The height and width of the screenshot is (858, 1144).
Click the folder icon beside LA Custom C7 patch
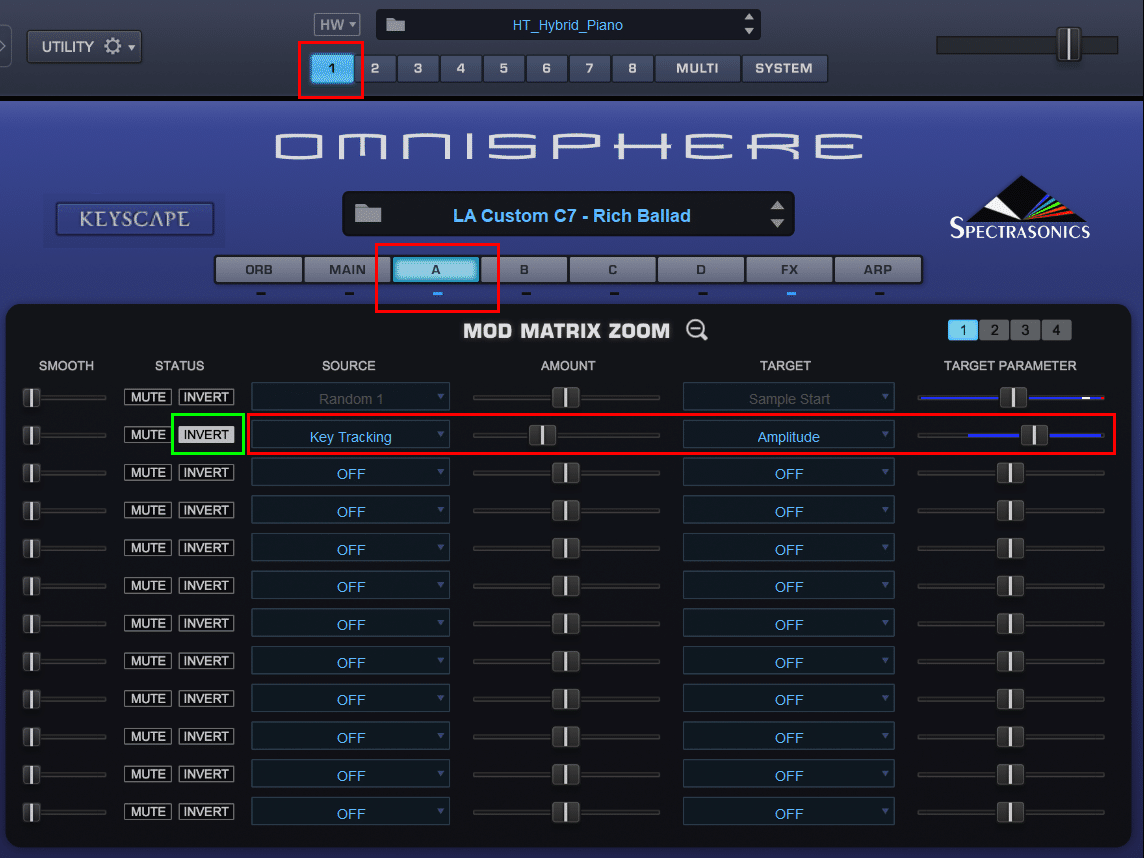pyautogui.click(x=368, y=214)
